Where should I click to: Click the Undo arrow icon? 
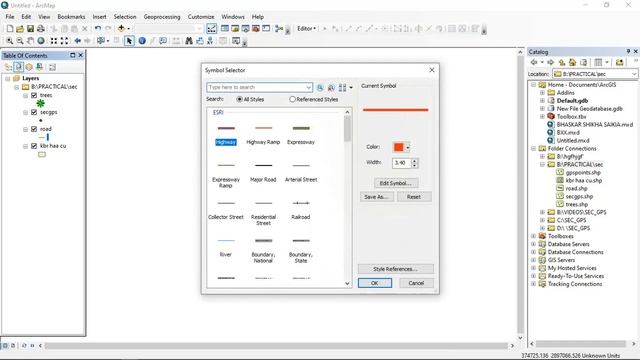(98, 29)
